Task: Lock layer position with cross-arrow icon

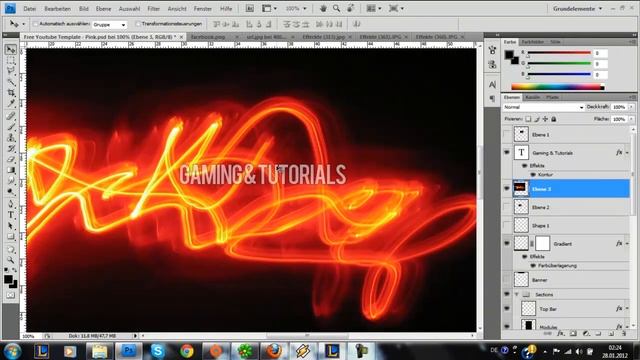Action: 545,119
